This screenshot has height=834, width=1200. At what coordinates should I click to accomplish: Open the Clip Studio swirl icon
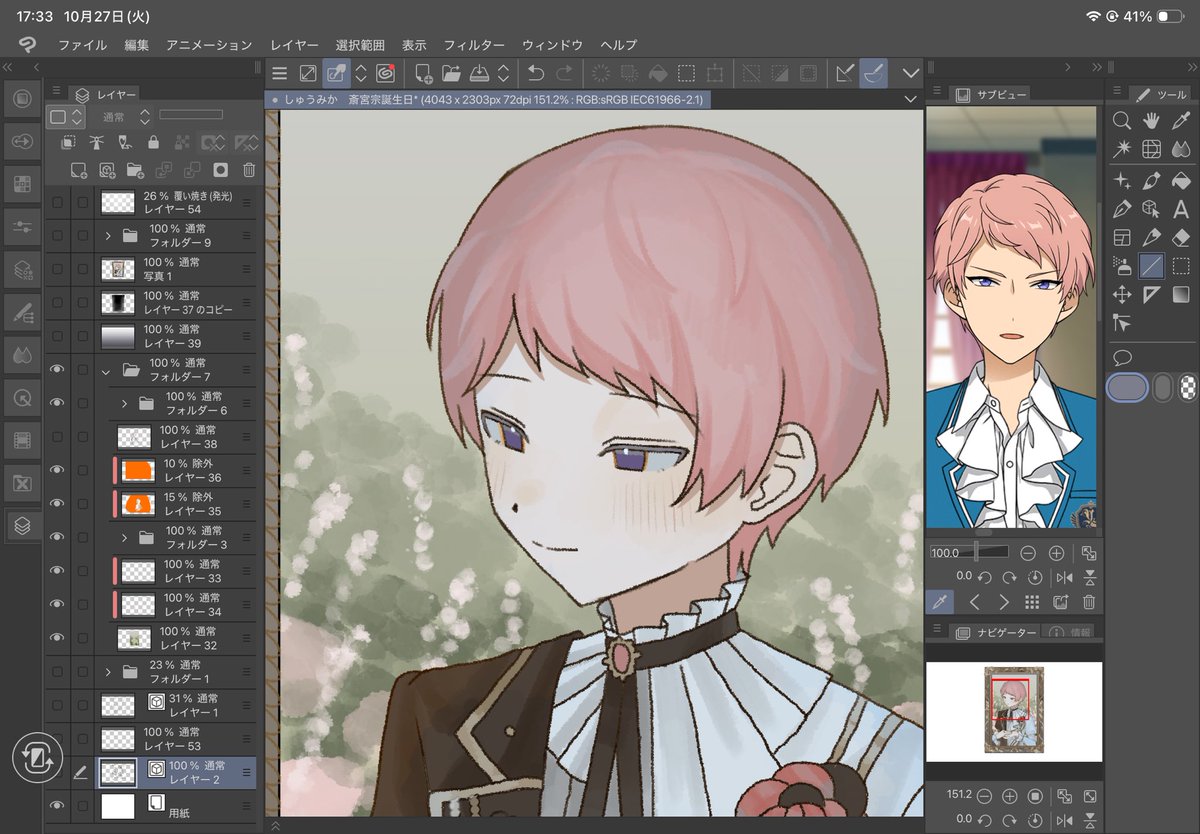point(385,73)
